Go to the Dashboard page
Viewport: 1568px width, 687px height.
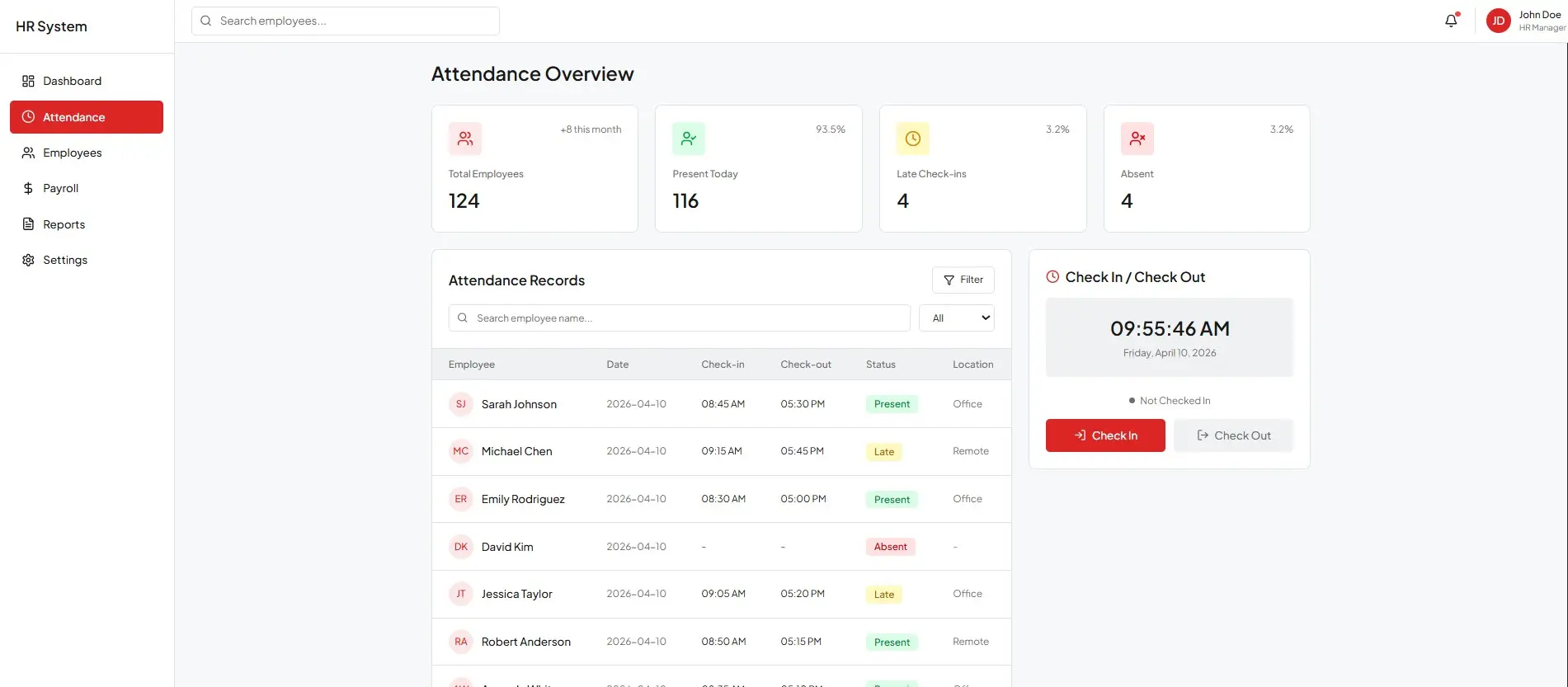[x=73, y=81]
